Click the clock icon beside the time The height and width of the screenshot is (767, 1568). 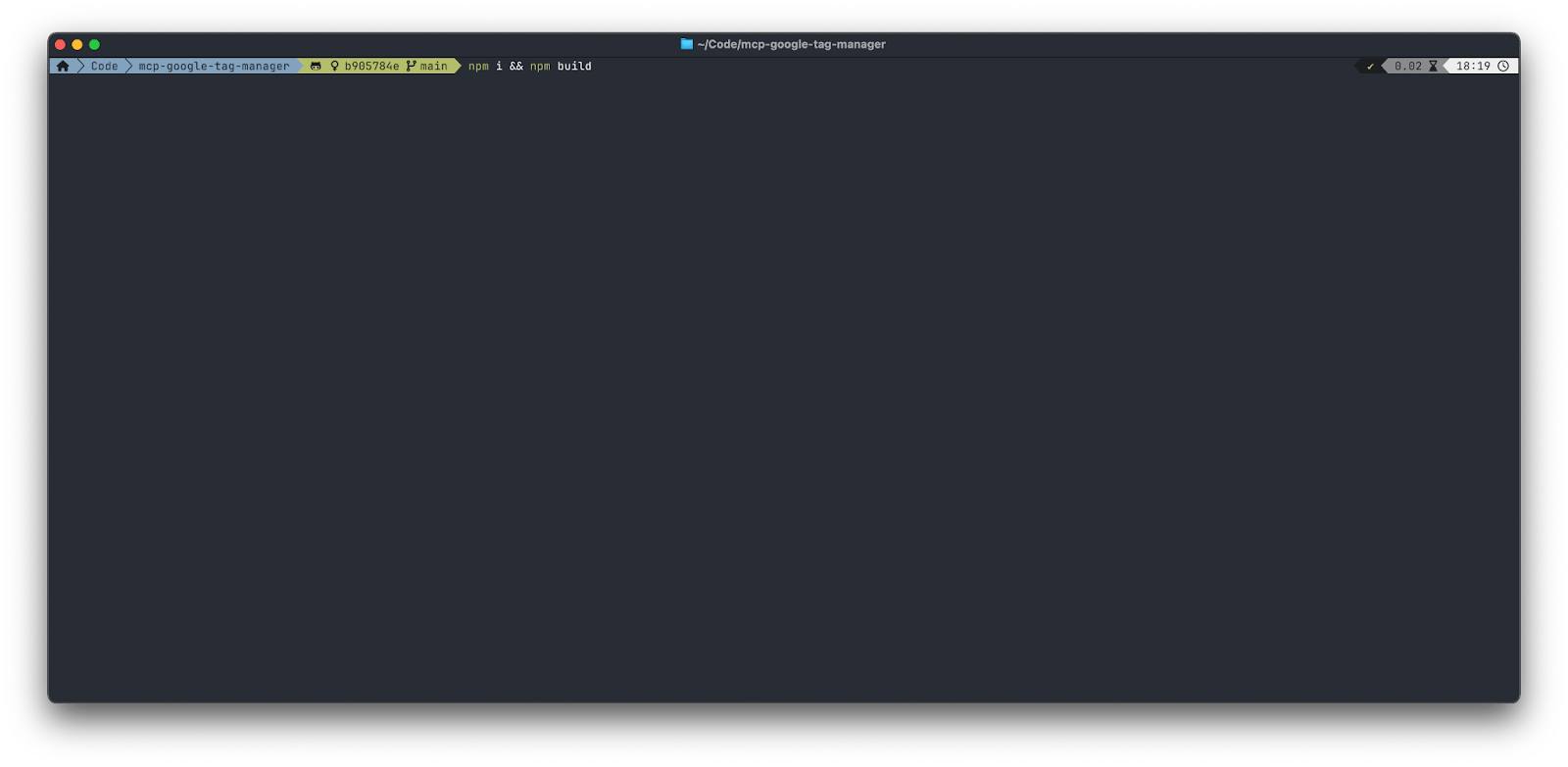1503,67
